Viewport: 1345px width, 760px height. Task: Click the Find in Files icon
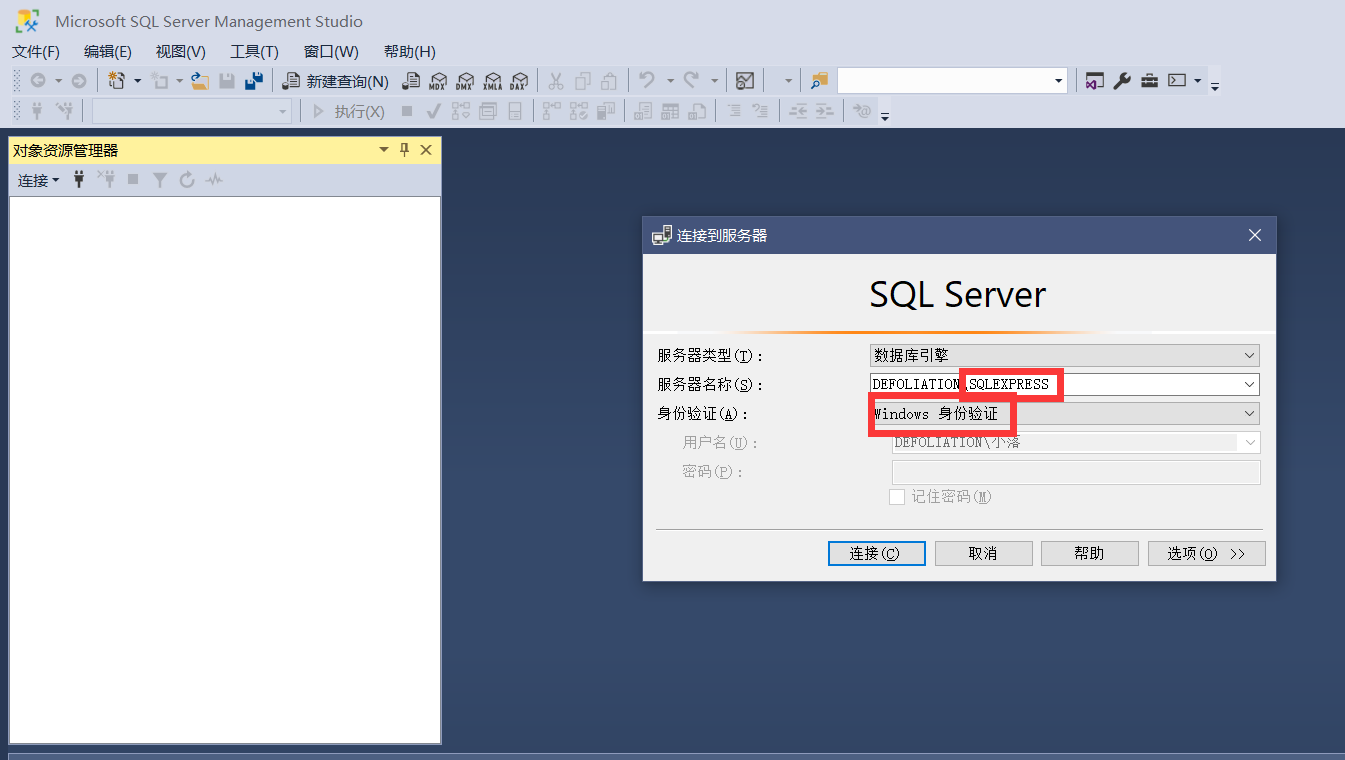(x=820, y=81)
